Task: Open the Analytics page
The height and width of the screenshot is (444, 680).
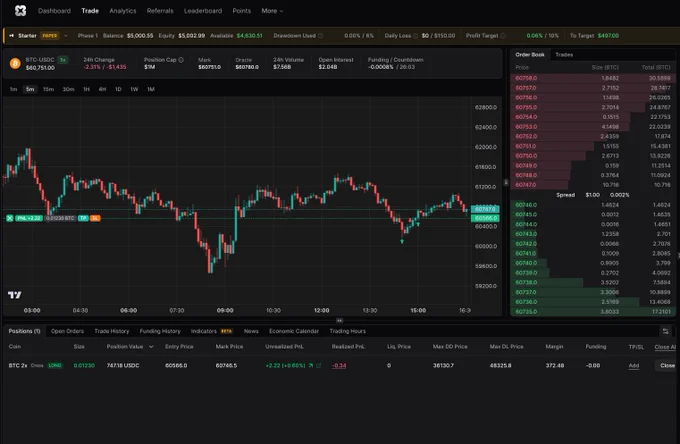Action: point(123,11)
